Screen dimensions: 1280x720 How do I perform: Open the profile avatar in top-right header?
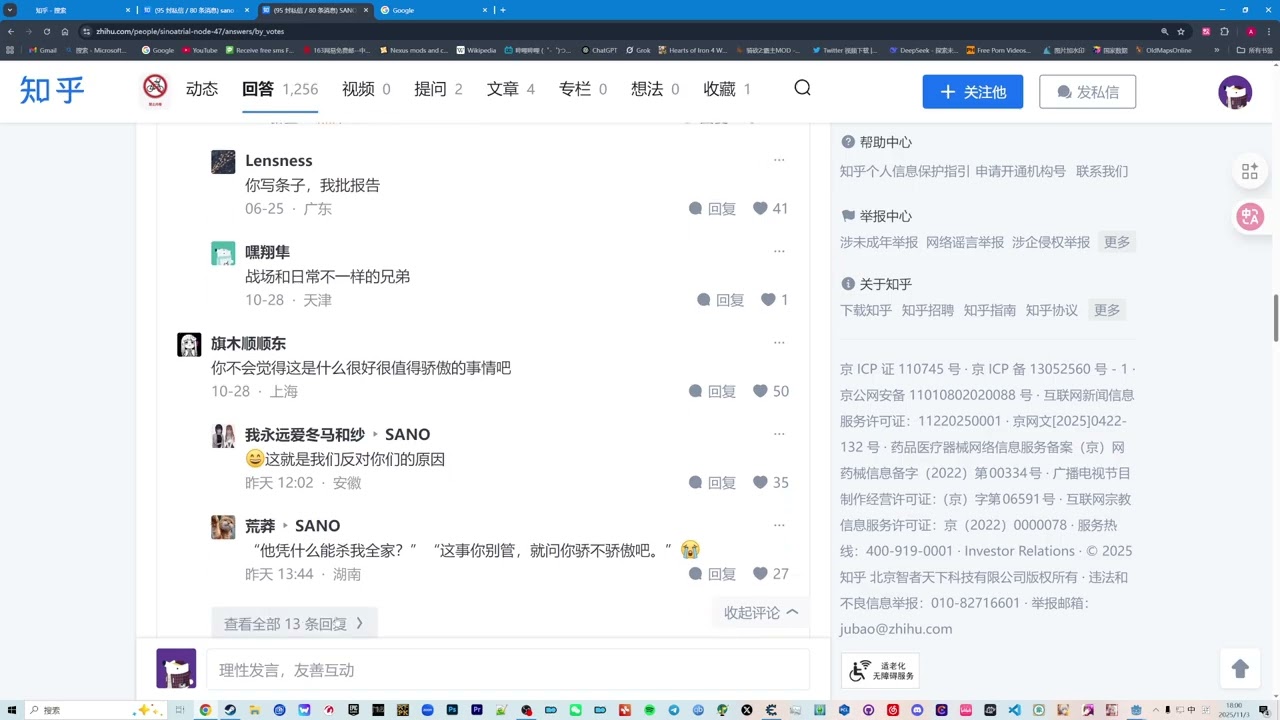pos(1235,92)
